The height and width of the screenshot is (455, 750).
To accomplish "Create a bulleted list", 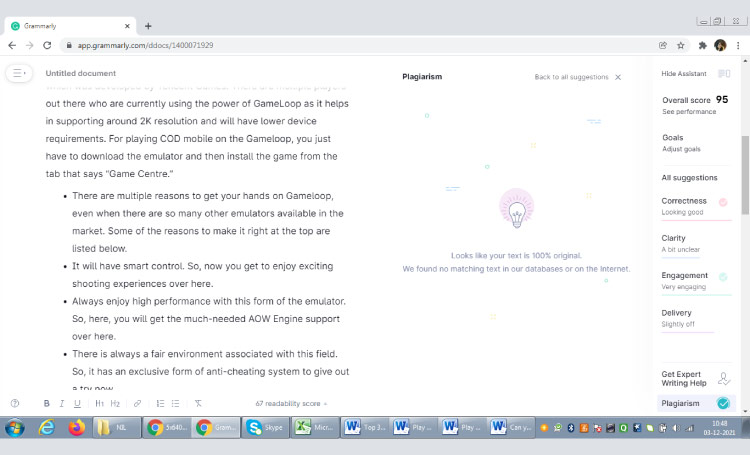I will (176, 403).
